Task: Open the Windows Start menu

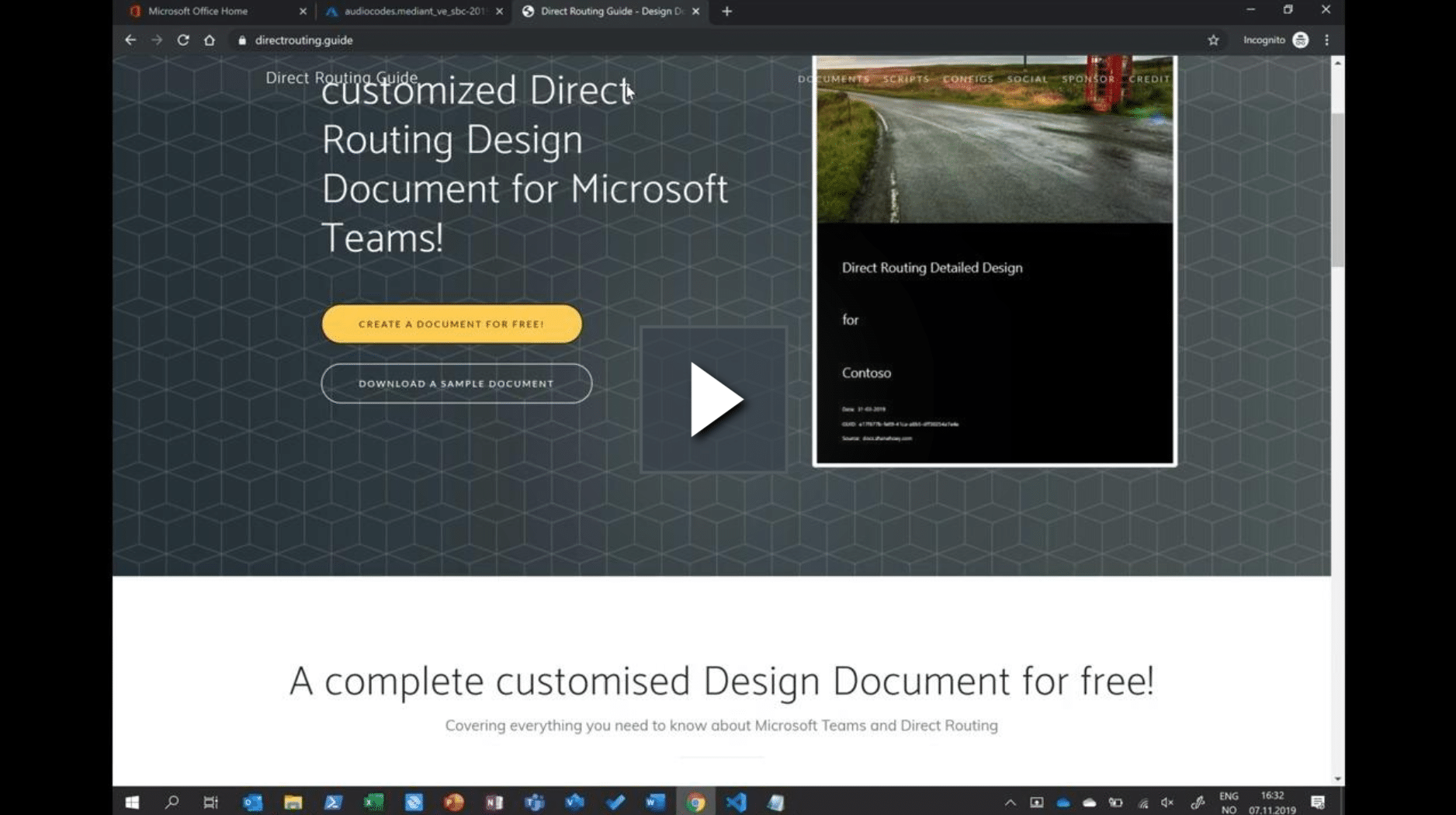Action: [x=132, y=802]
